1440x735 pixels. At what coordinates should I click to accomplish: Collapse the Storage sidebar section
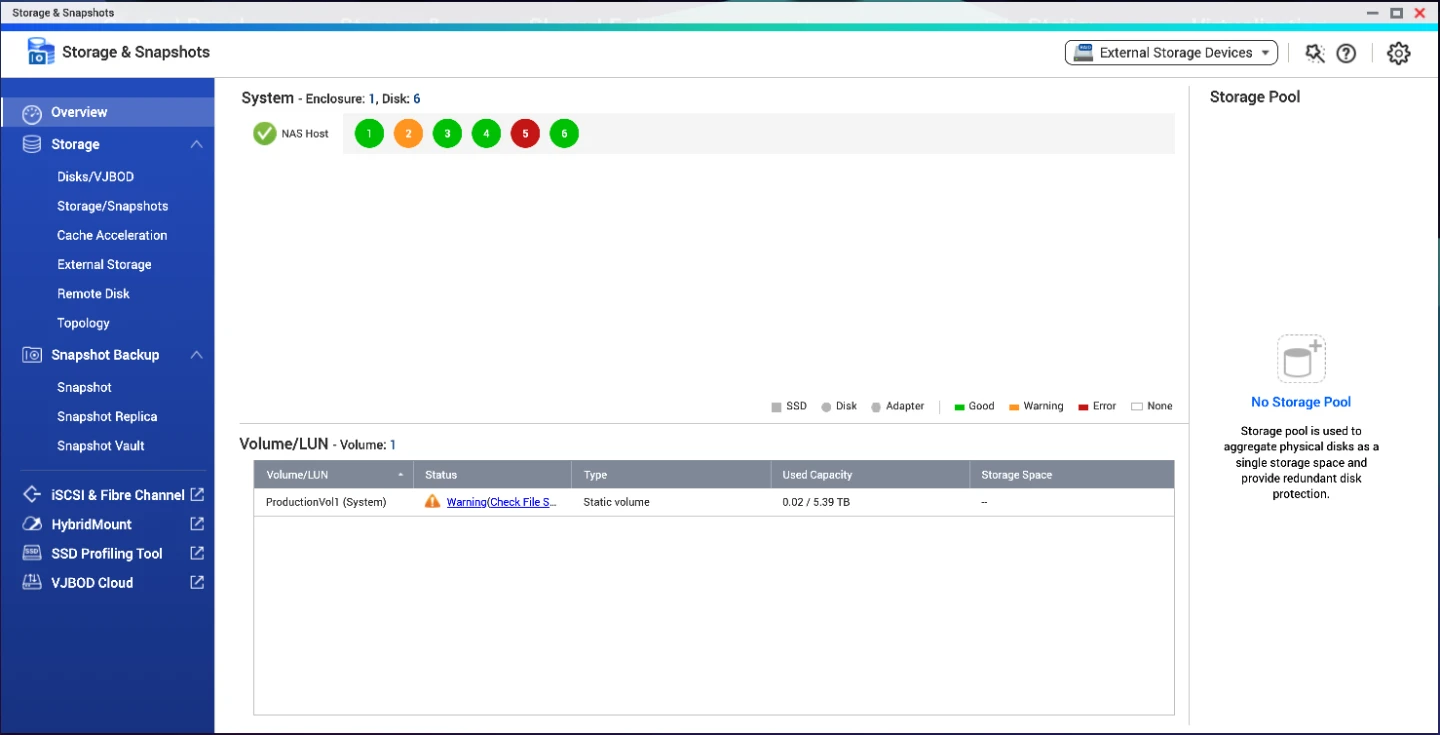196,144
